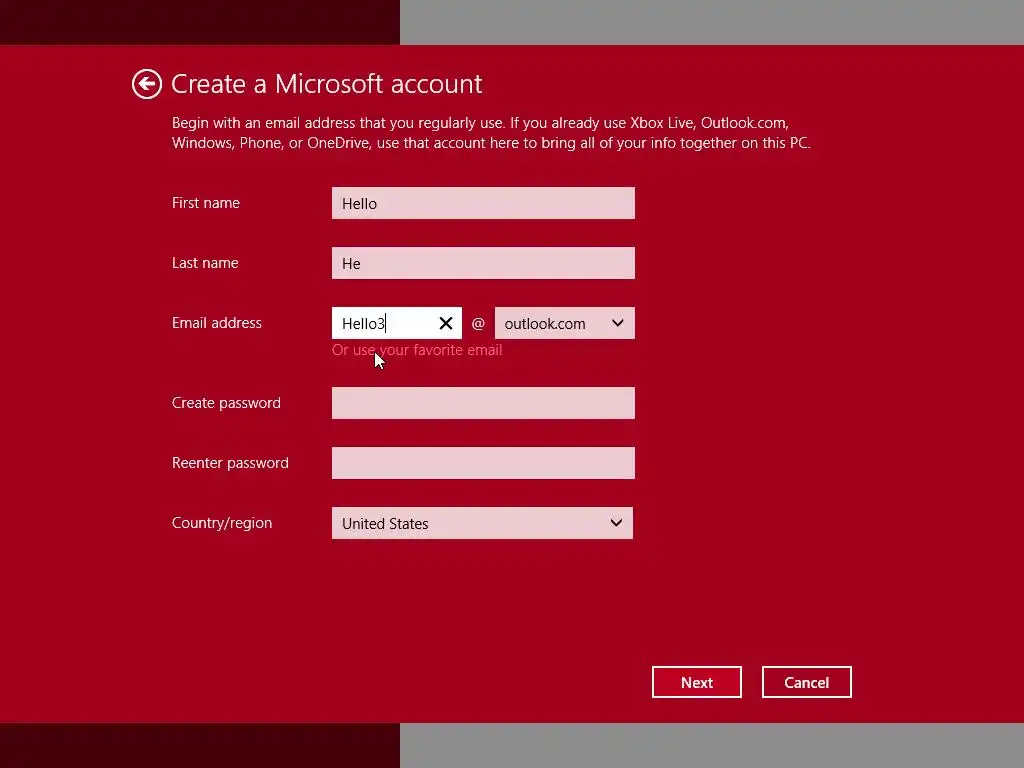Click the 'First name' label
Screen dimensions: 1024x768
click(206, 203)
